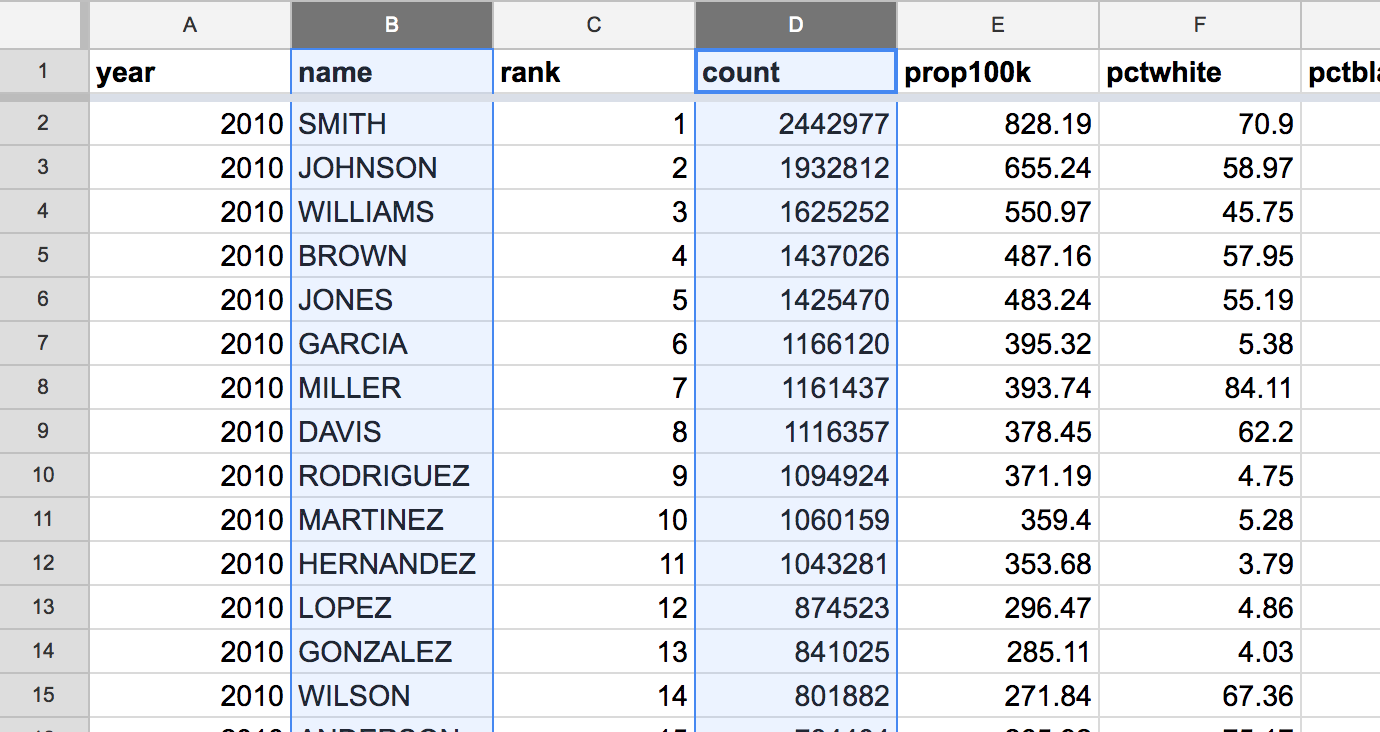Select the WILLIAMS cell
Viewport: 1380px width, 732px height.
tap(392, 212)
